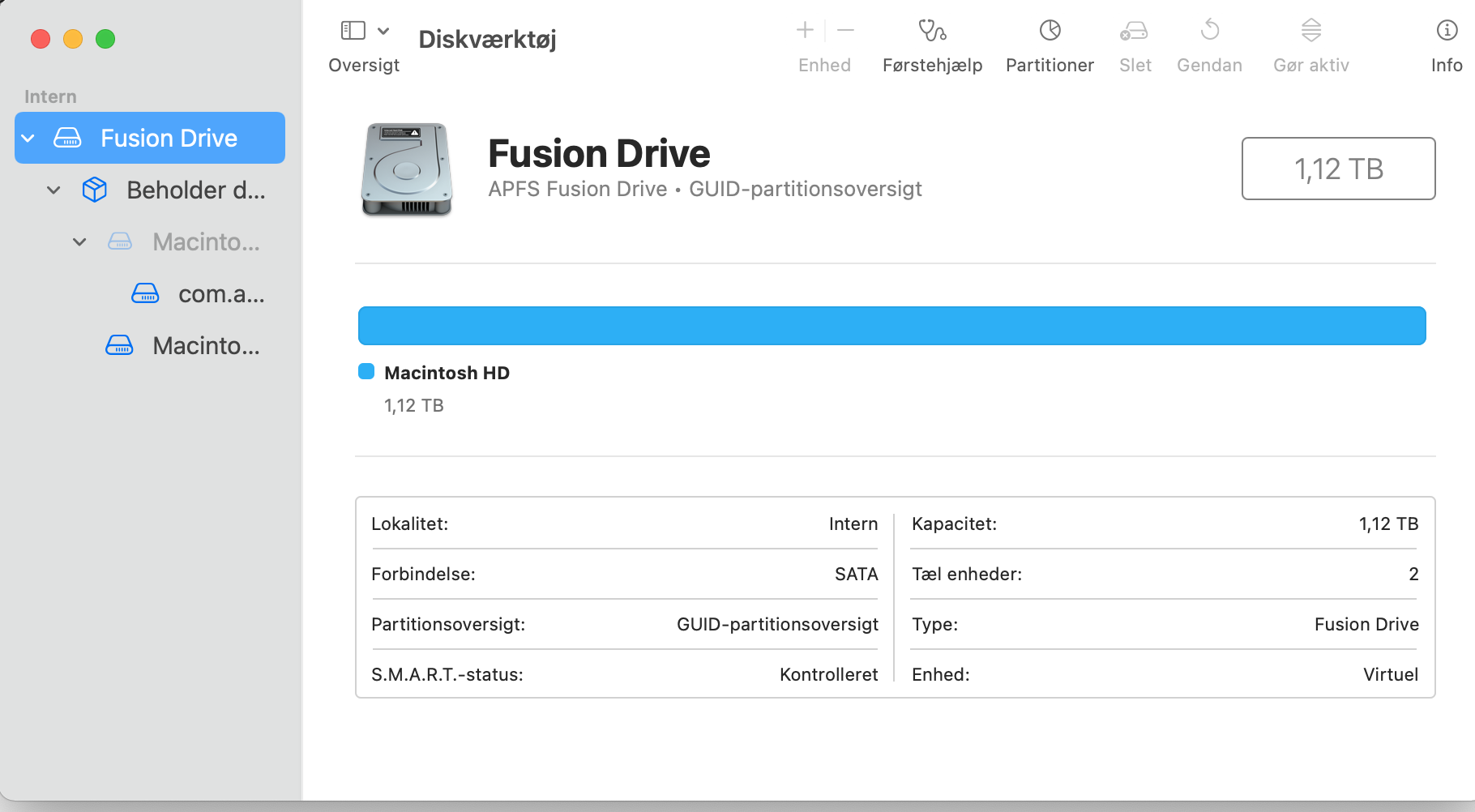
Task: Click the Gør aktiv mount icon
Action: coord(1311,31)
